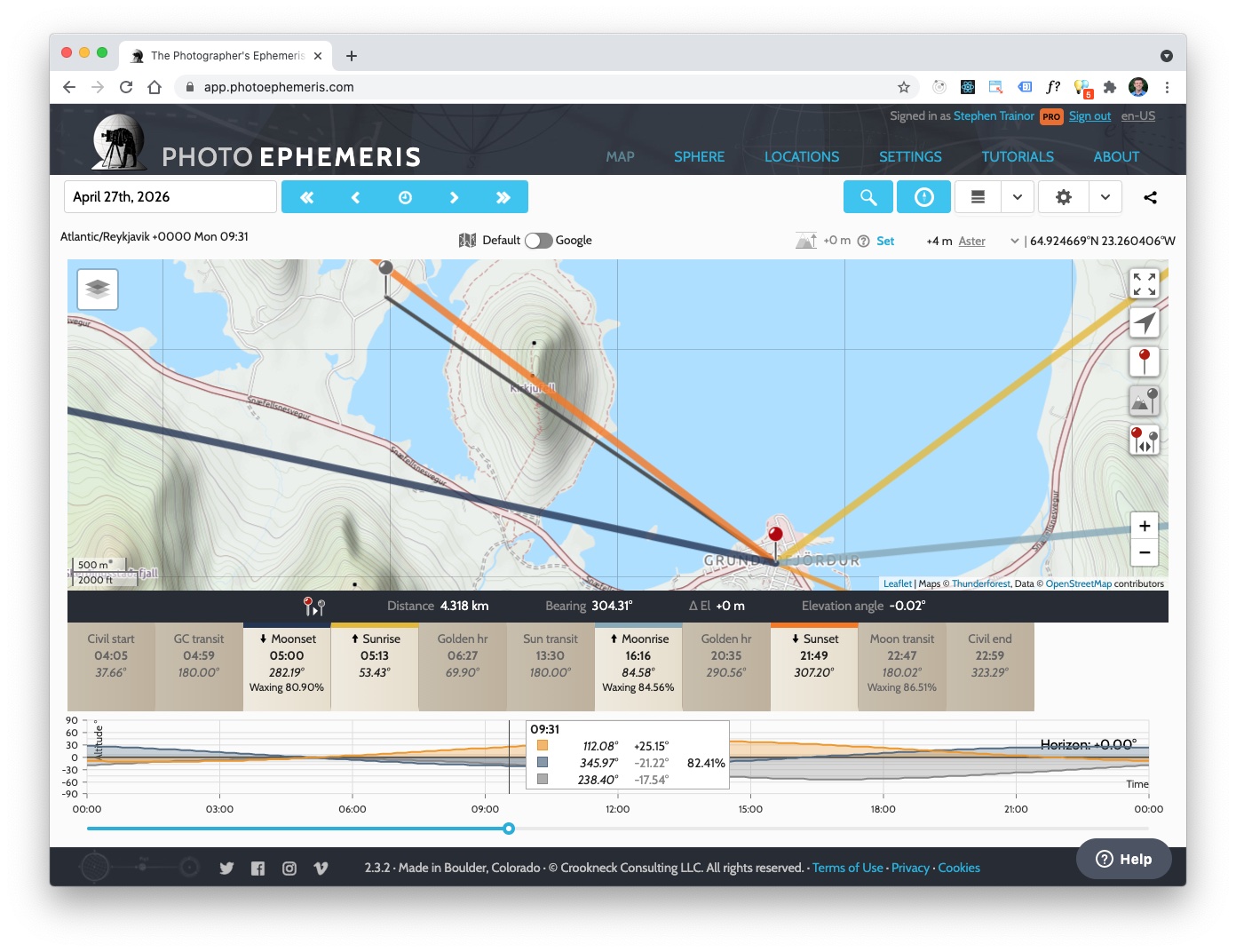The image size is (1236, 952).
Task: Skip forward with double right chevron
Action: tap(503, 197)
